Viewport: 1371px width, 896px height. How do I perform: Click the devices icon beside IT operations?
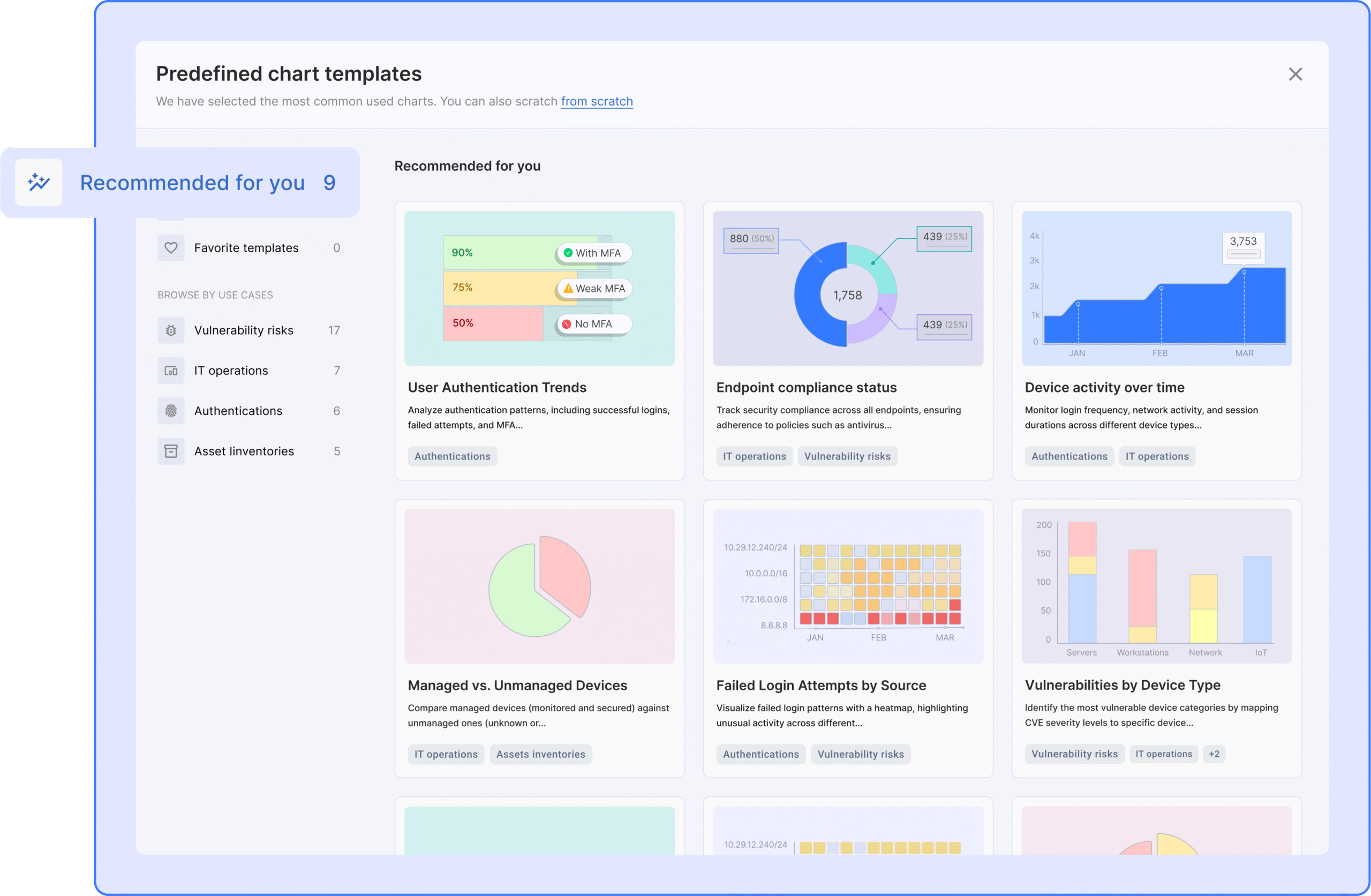171,371
